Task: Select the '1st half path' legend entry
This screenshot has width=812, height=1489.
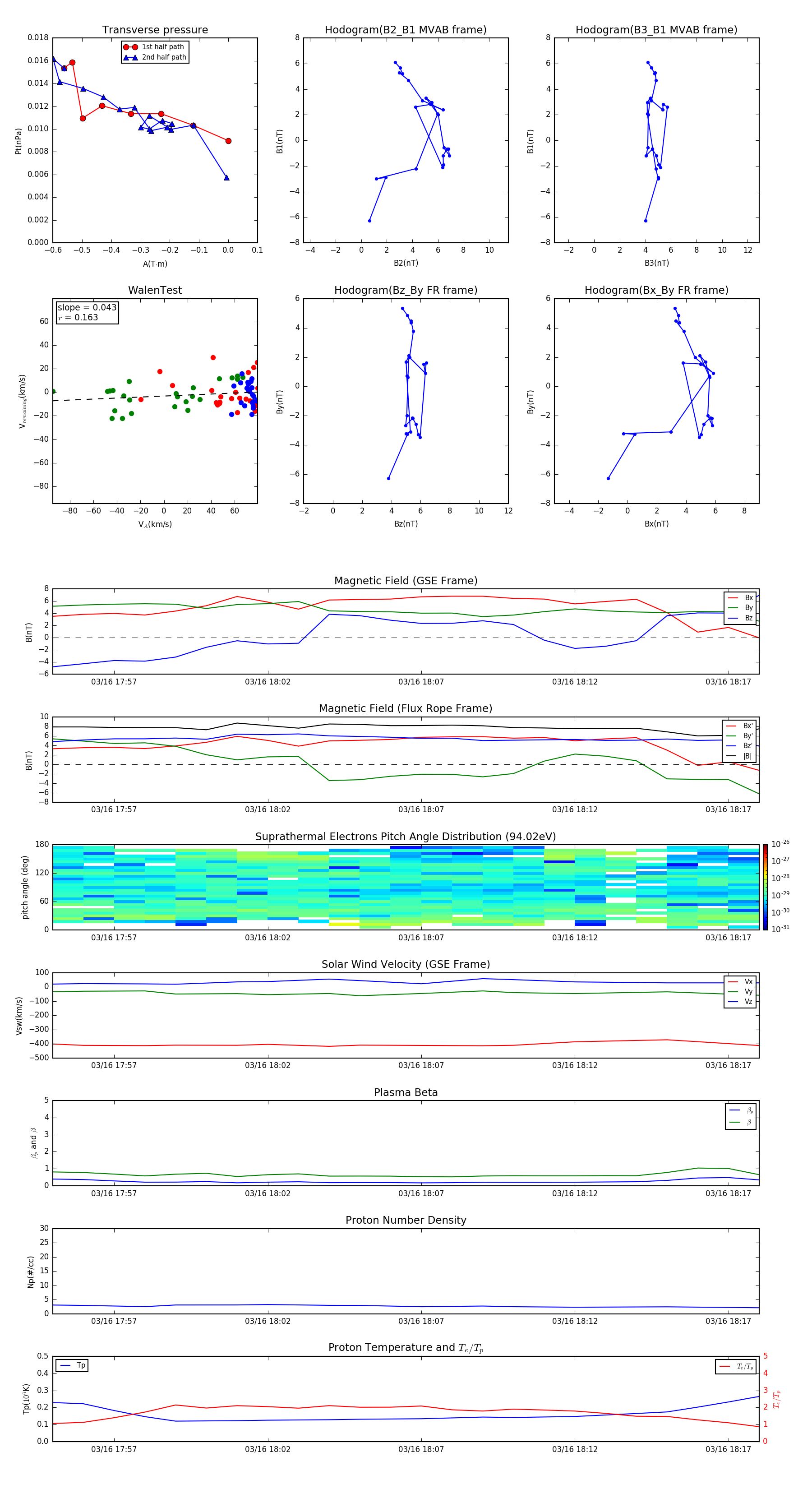Action: click(154, 47)
